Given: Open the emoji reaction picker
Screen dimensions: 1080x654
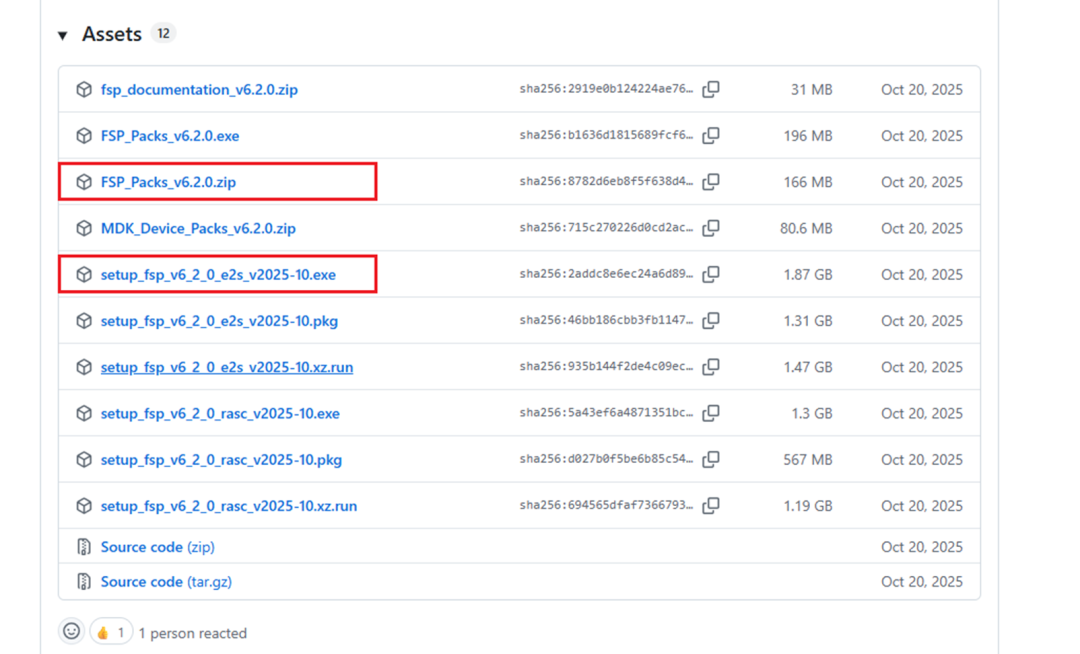Looking at the screenshot, I should point(72,631).
